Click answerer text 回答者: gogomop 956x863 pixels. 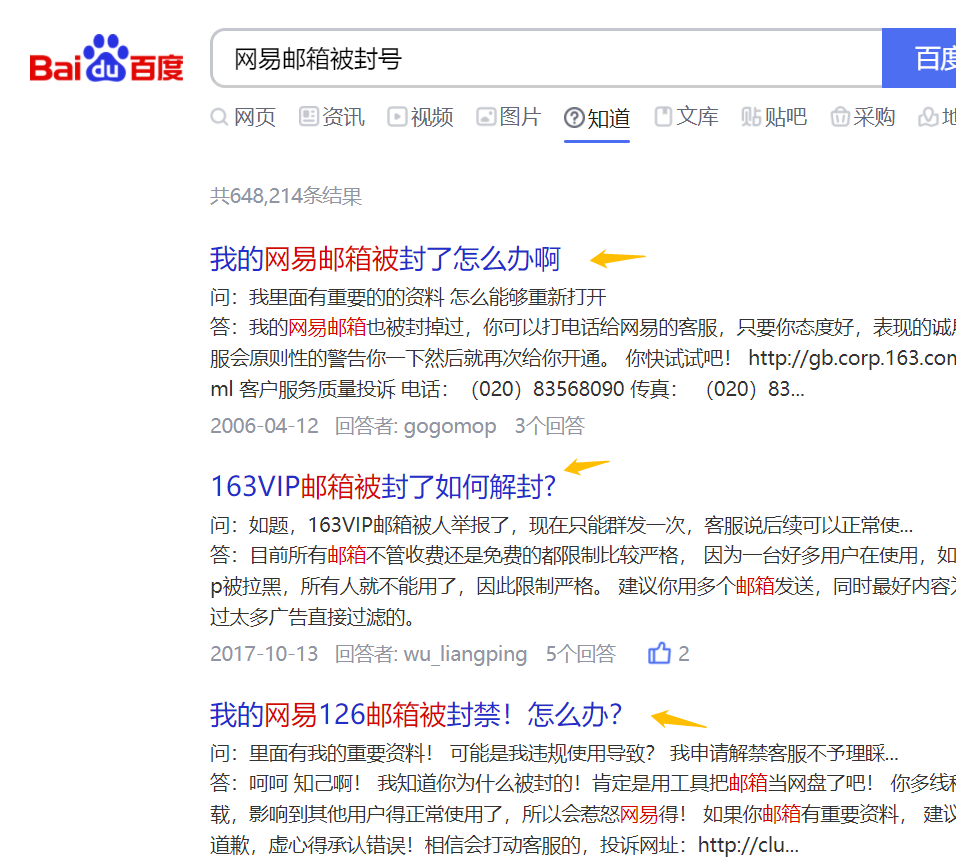[415, 426]
